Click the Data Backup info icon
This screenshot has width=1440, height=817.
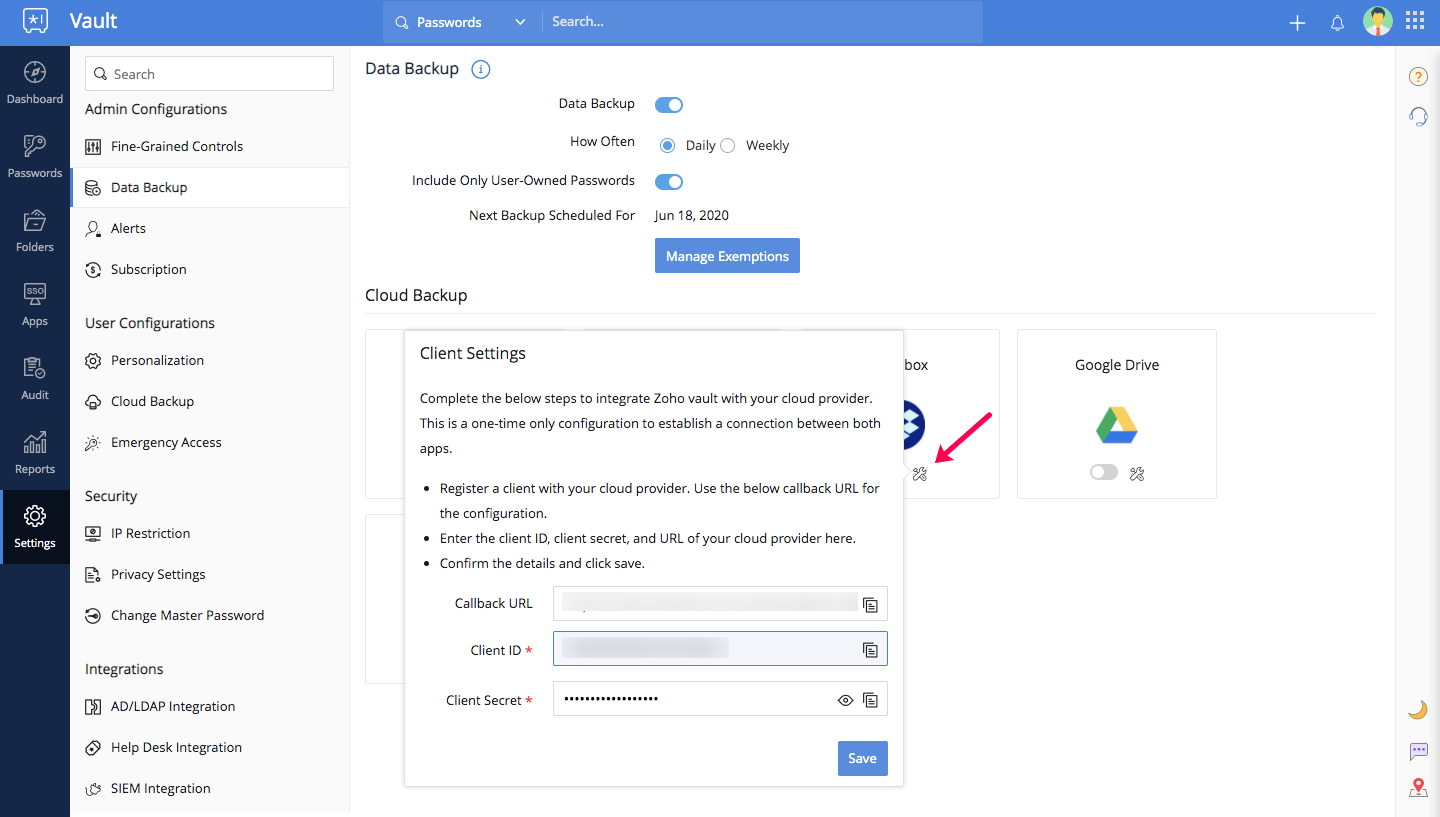click(480, 69)
